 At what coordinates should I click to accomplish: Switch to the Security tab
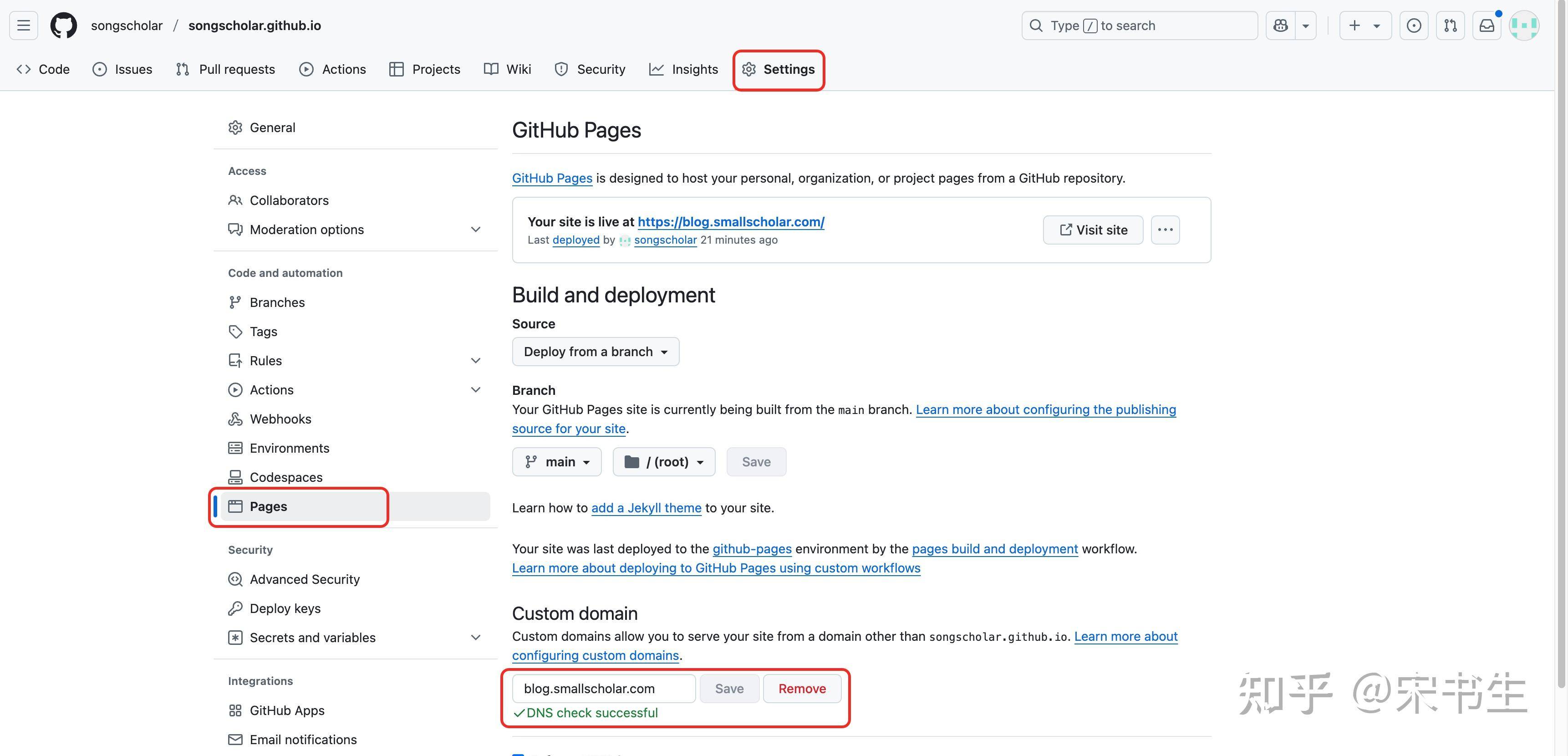click(x=590, y=69)
